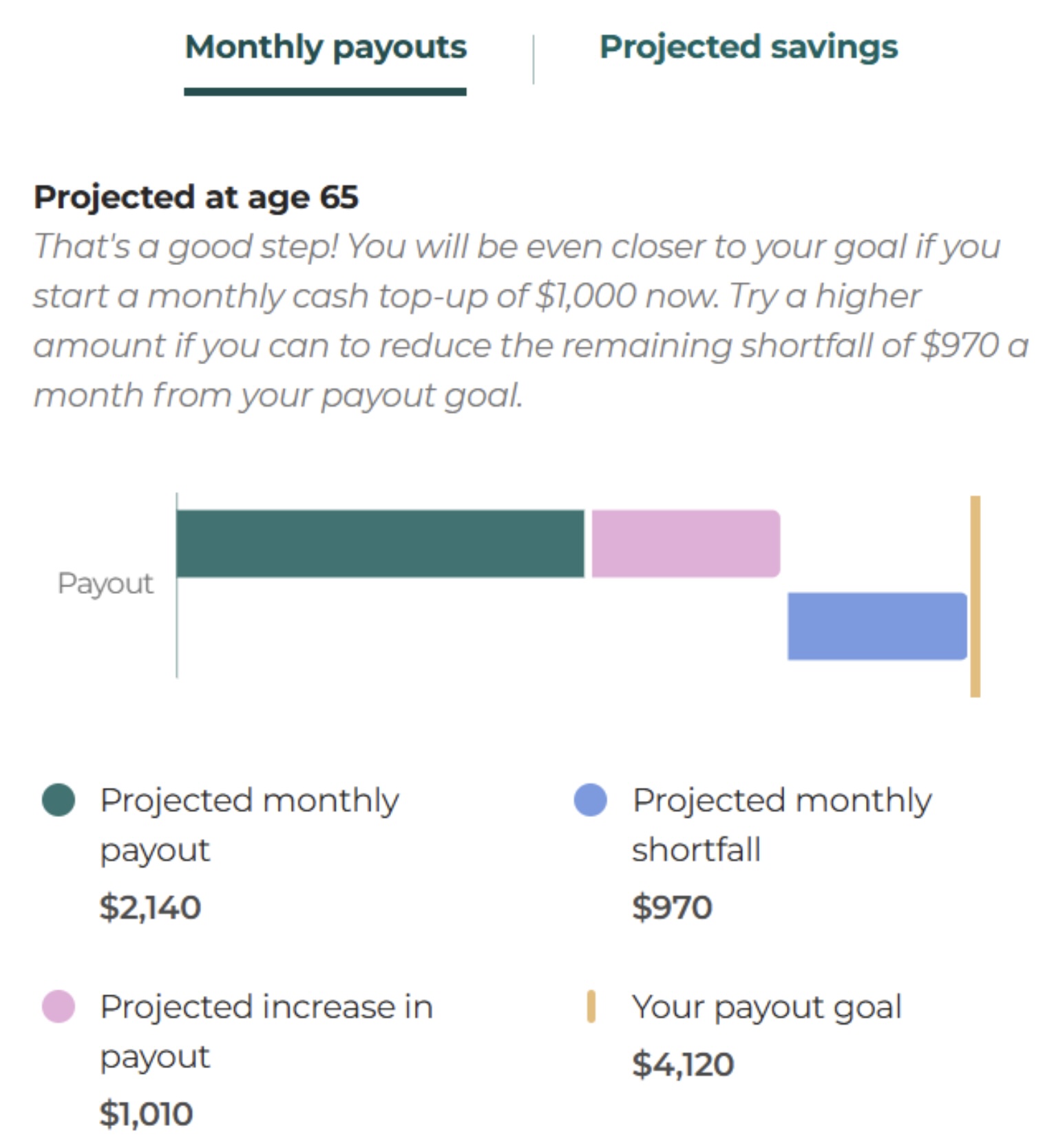
Task: Click the pink increase legend dot
Action: click(59, 1006)
